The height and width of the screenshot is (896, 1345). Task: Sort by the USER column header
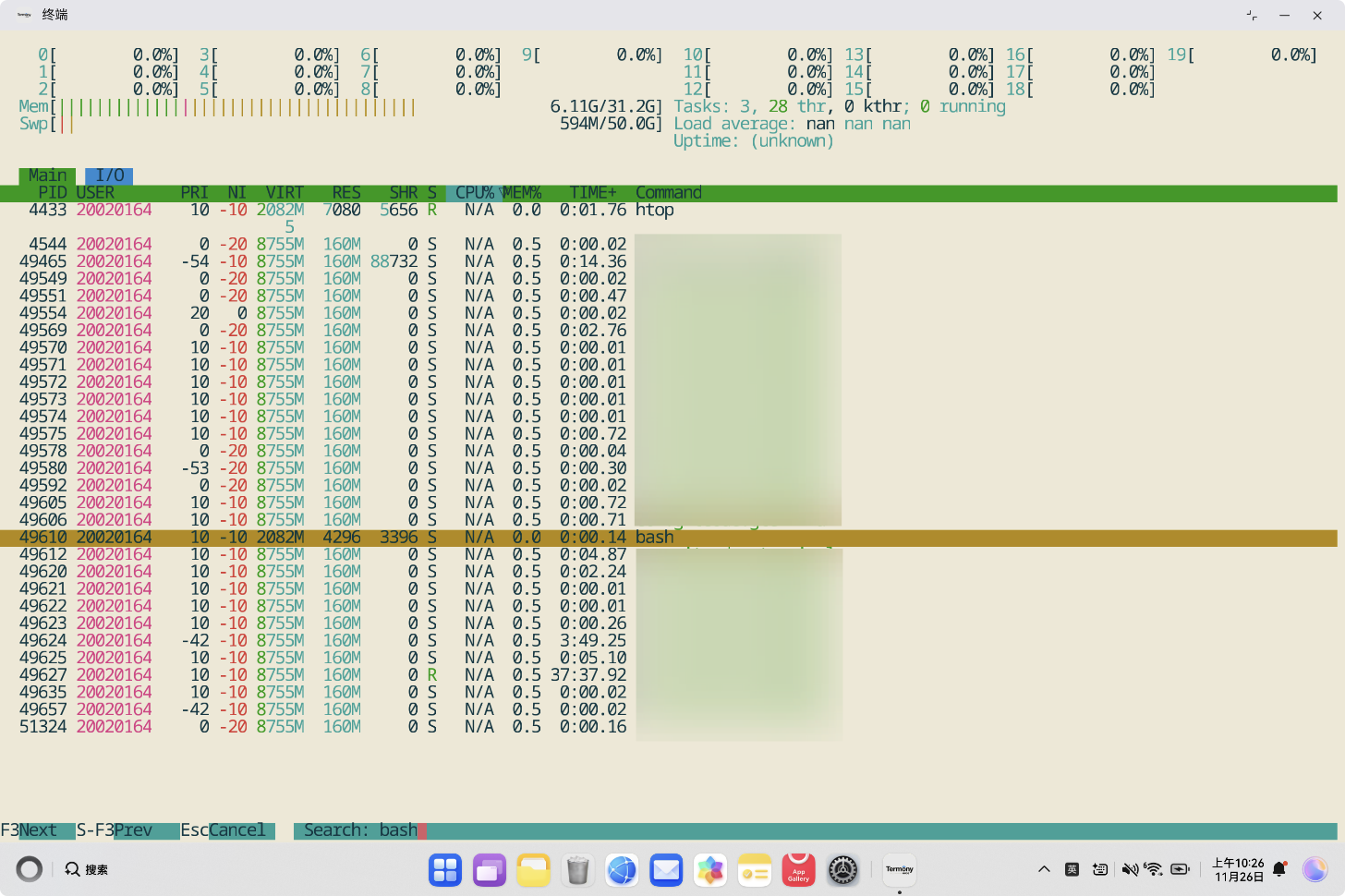pyautogui.click(x=95, y=193)
